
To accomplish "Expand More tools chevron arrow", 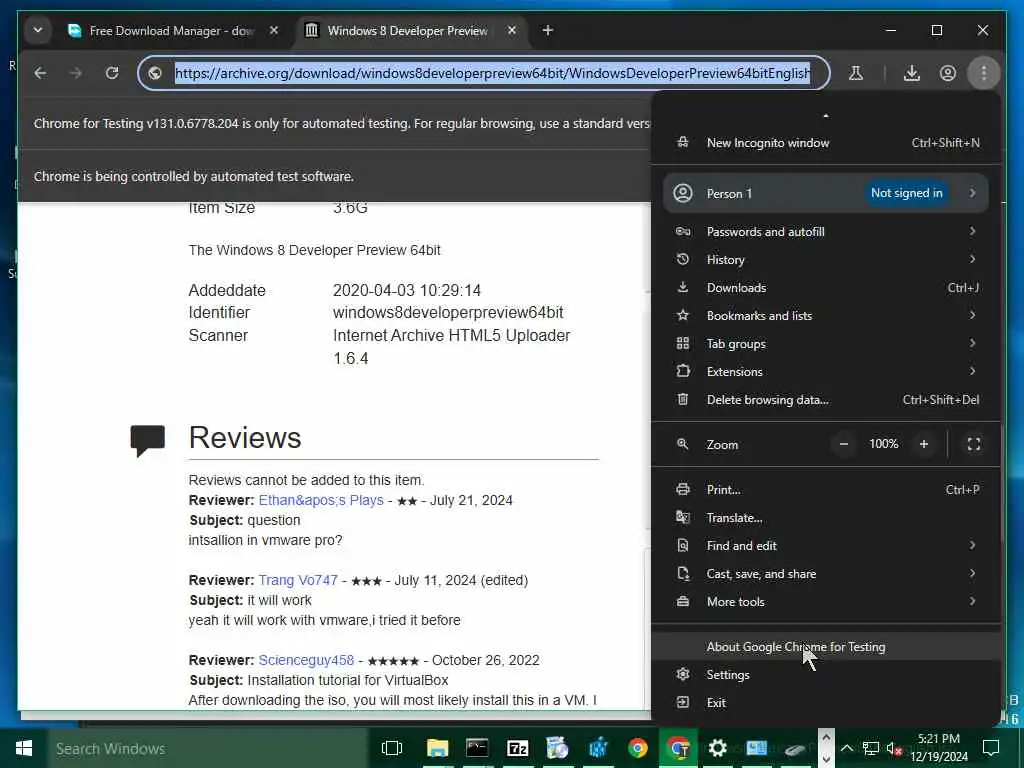I will click(972, 601).
